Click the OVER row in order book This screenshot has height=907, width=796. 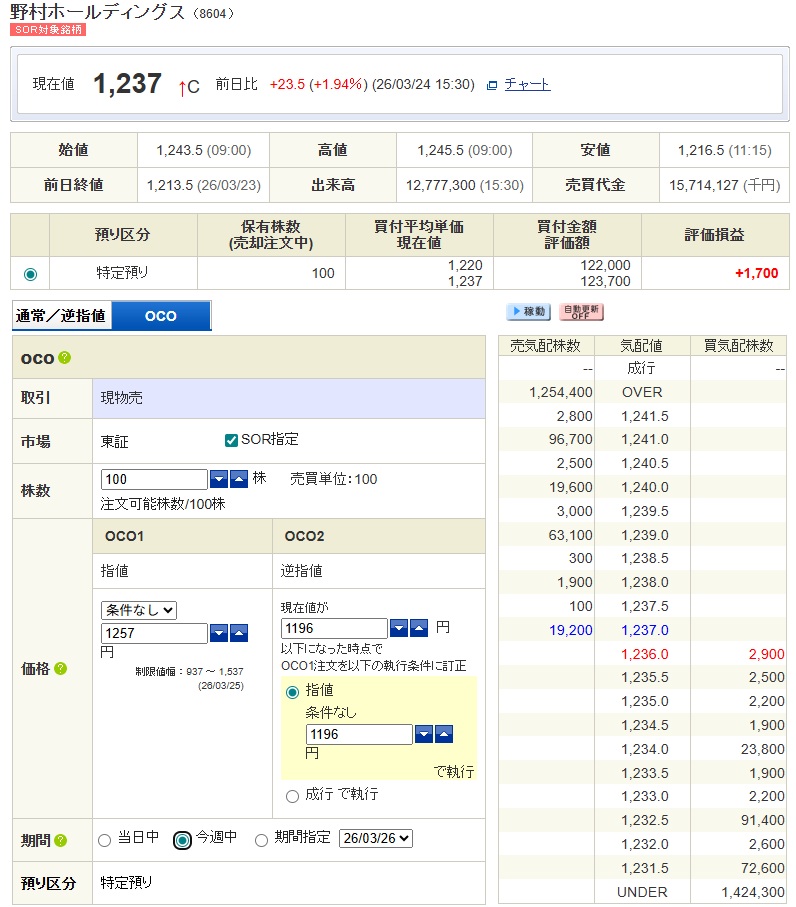click(642, 392)
